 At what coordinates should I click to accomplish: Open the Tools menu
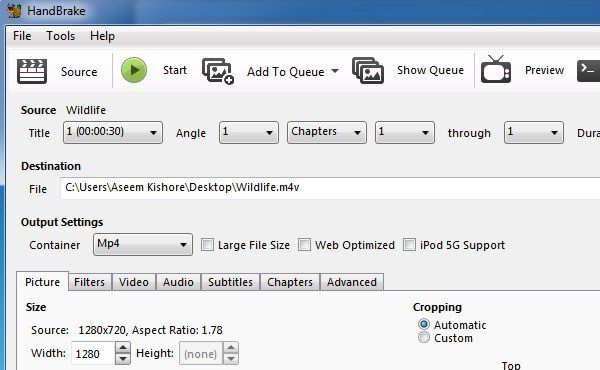[60, 36]
